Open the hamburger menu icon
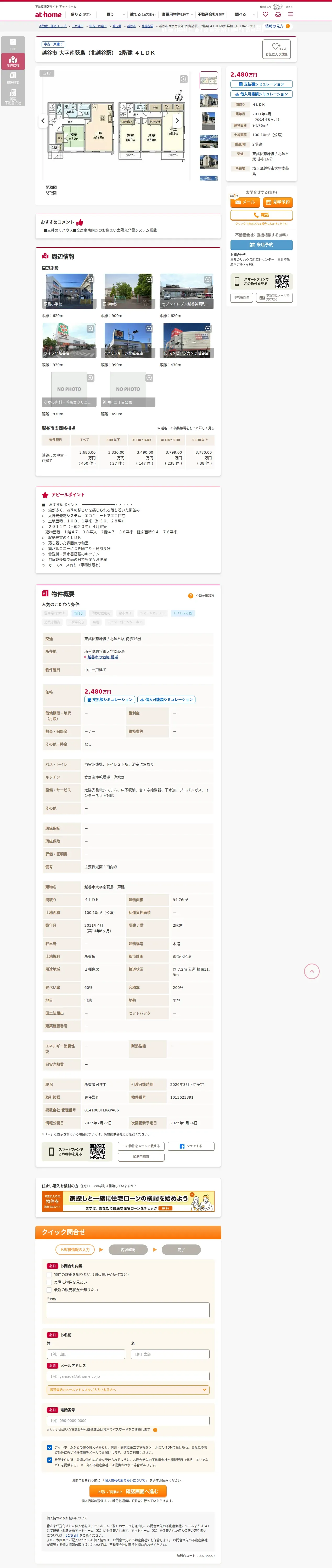This screenshot has width=332, height=1568. (x=291, y=14)
